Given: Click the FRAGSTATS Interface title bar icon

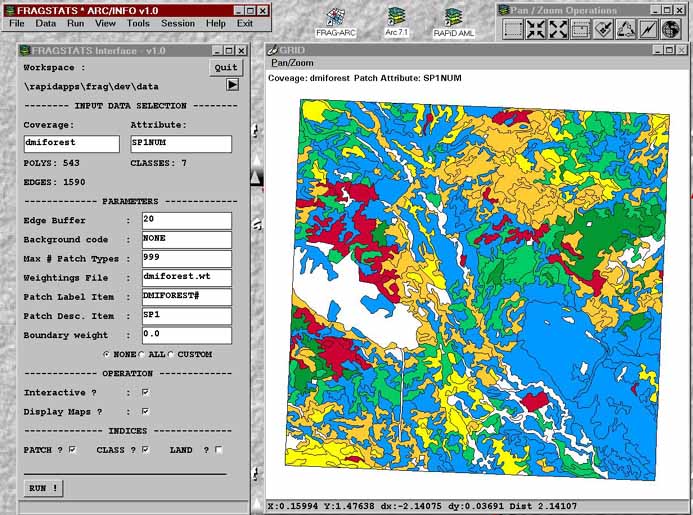Looking at the screenshot, I should [24, 50].
